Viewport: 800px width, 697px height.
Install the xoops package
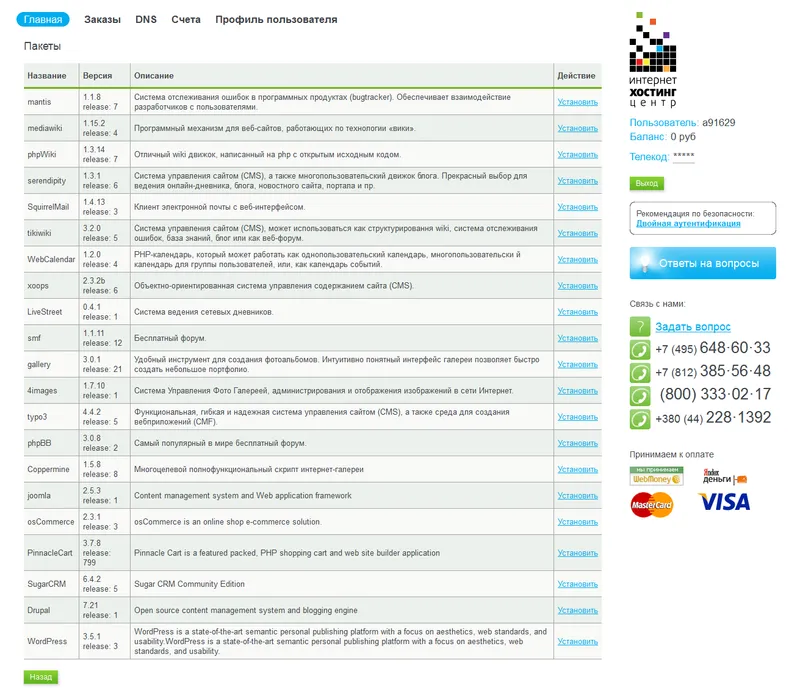(x=578, y=286)
